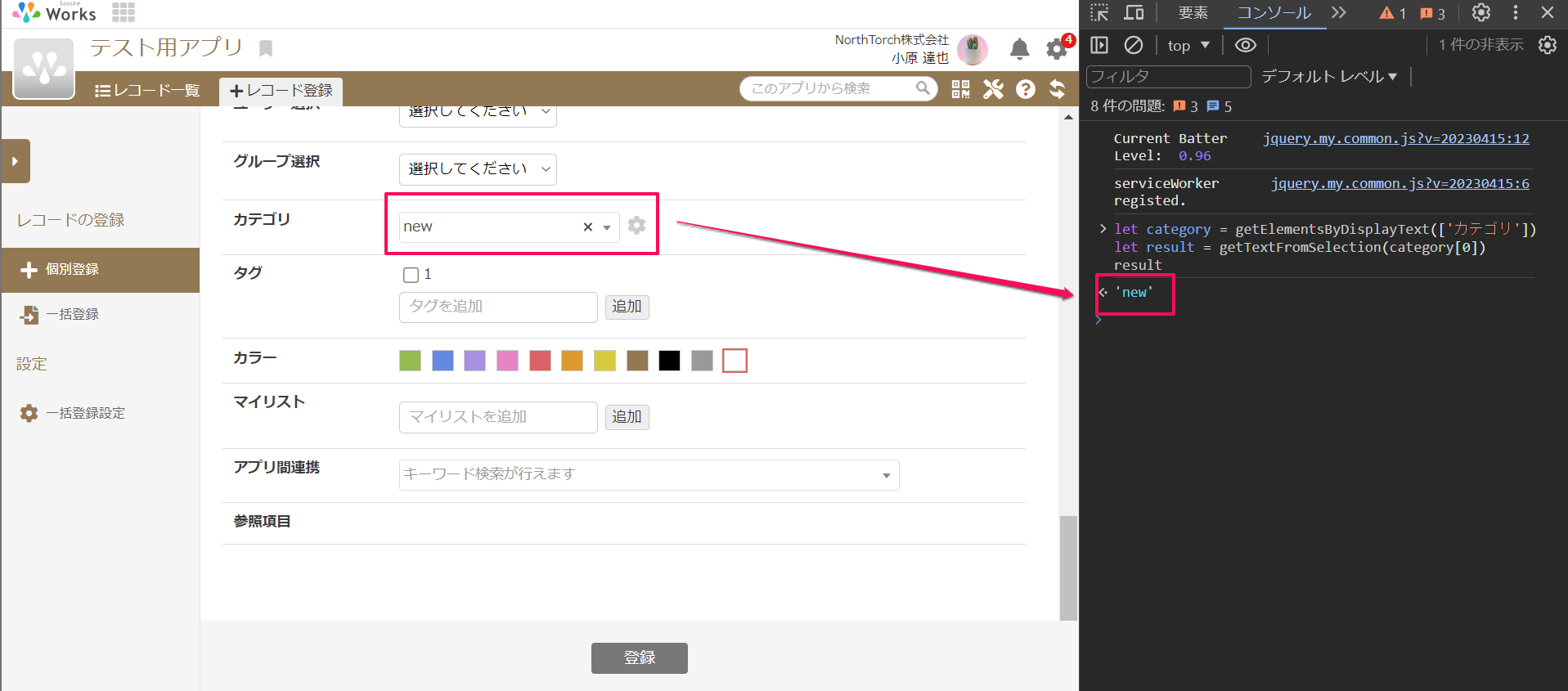This screenshot has width=1568, height=691.
Task: Open the Saaske Works apps grid icon
Action: tap(124, 12)
